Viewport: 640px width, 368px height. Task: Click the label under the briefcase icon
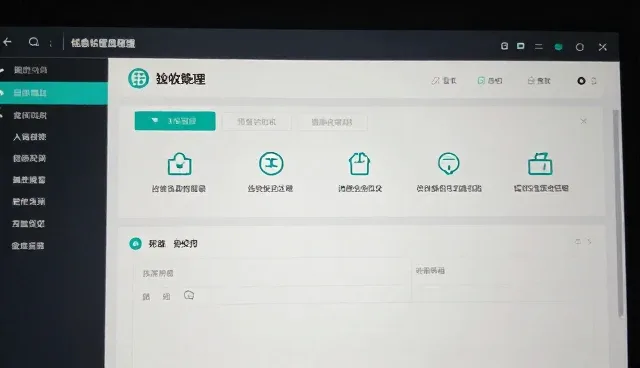point(541,188)
